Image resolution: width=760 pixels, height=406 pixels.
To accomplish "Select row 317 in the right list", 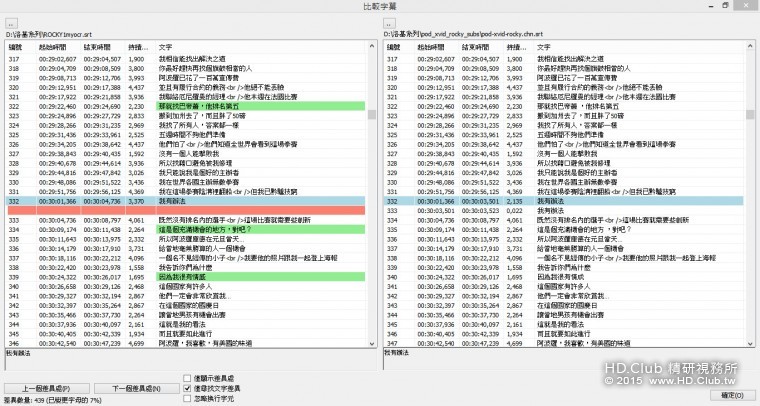I will [564, 59].
